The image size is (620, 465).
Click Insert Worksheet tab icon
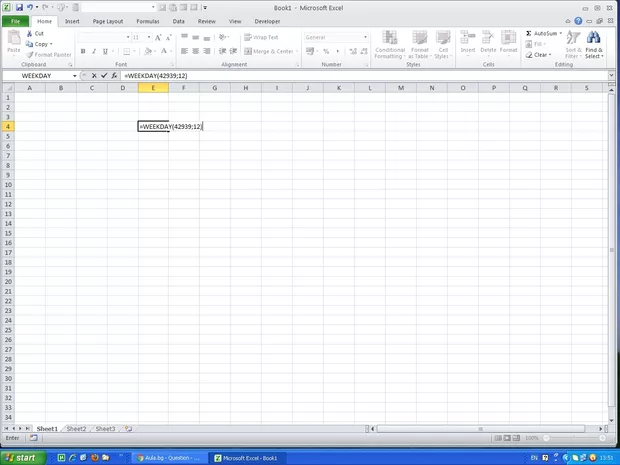pos(128,428)
